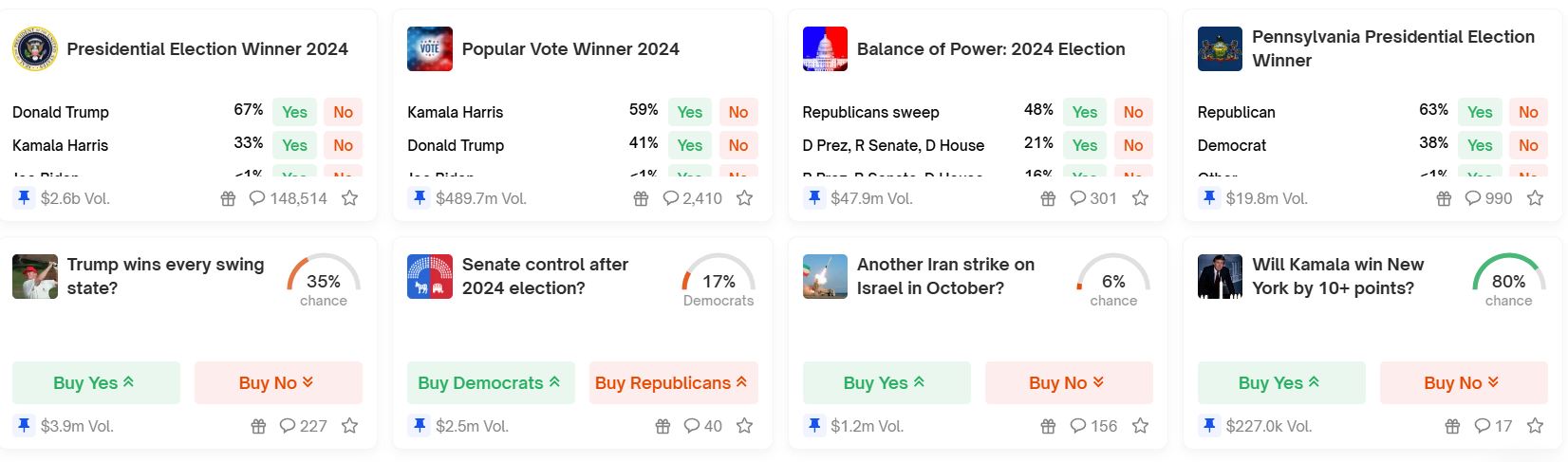Click the Balance of Power Capitol thumbnail
1568x462 pixels.
(825, 49)
